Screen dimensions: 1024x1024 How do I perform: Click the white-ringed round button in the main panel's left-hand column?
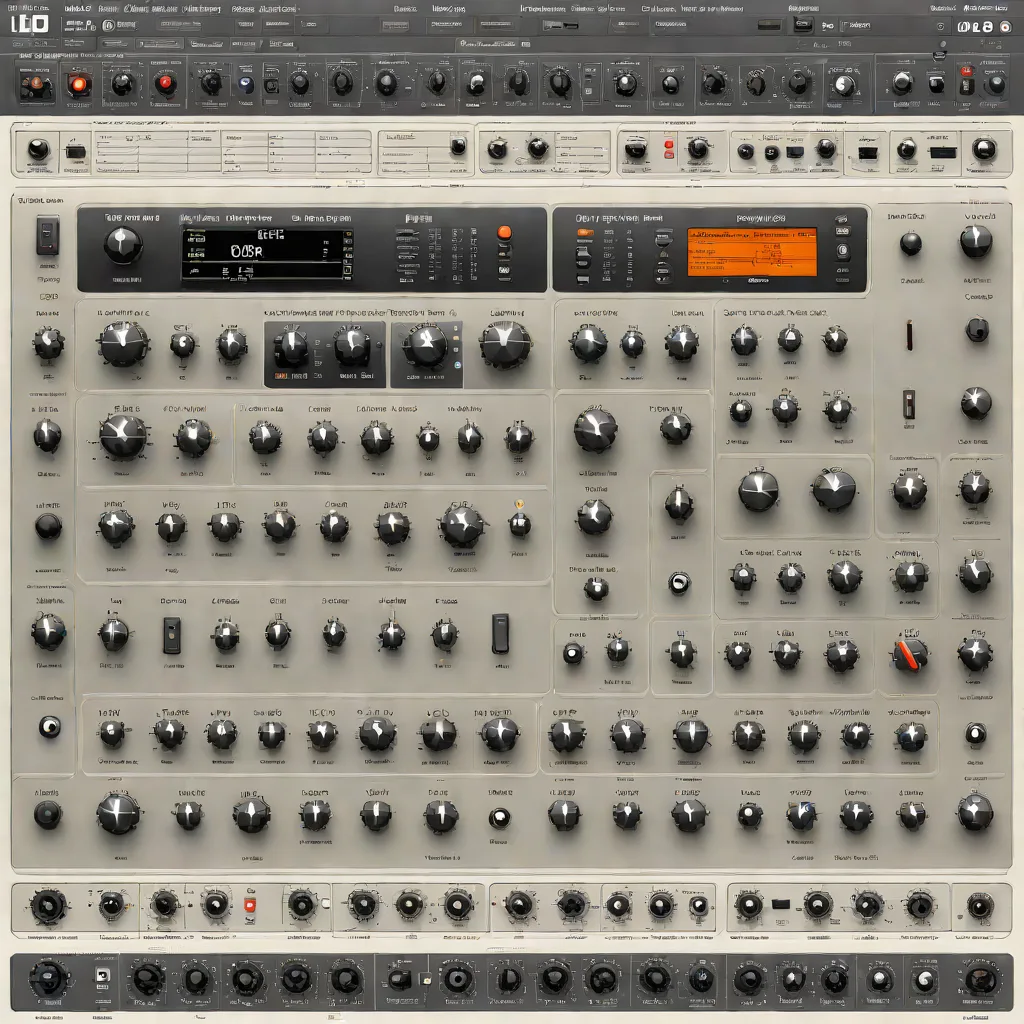(x=50, y=726)
